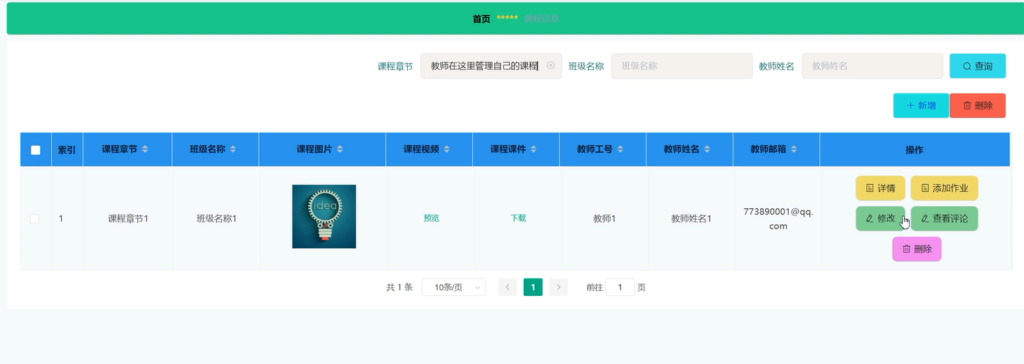Sort by 课程课件 column arrows
Viewport: 1024px width, 364px height.
click(534, 150)
